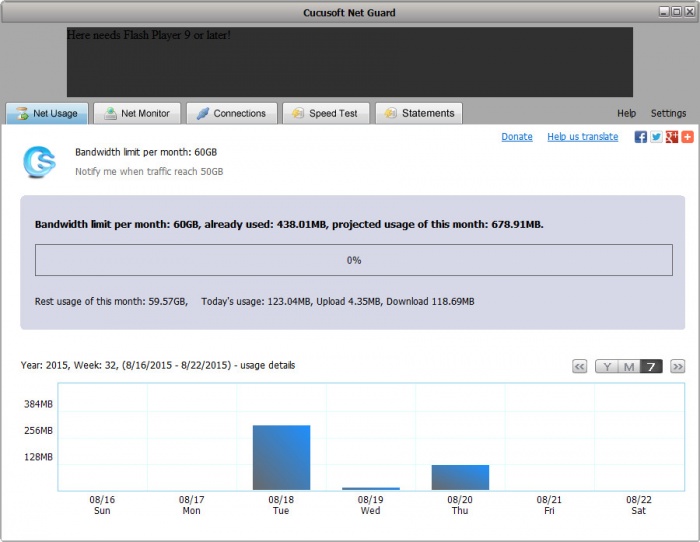Click the Net Usage tab icon
Screen dimensions: 700x542
point(22,113)
